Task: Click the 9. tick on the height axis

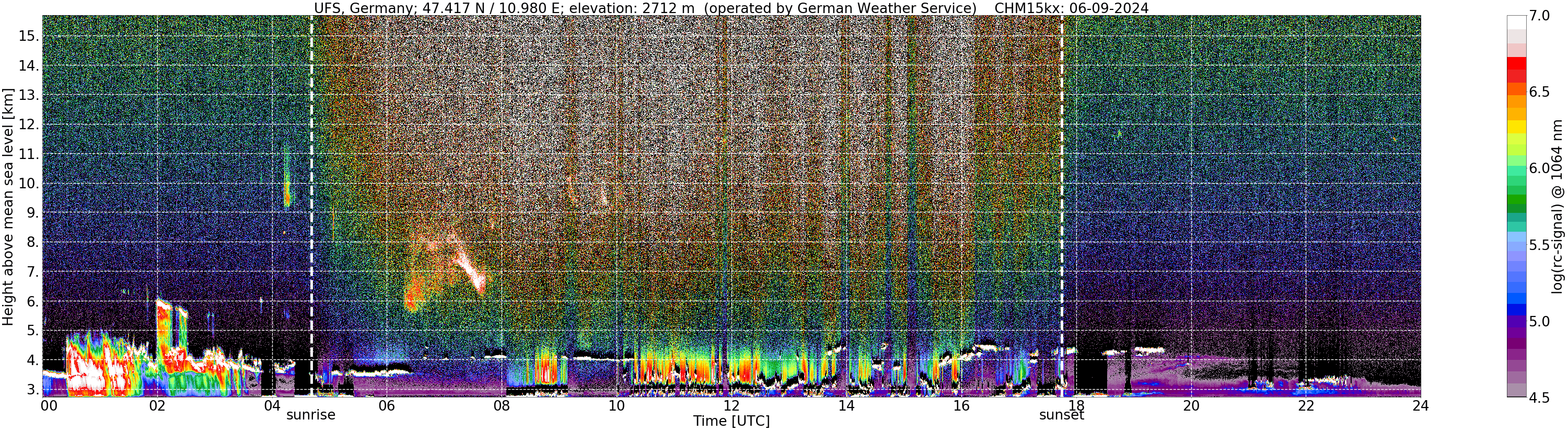Action: (x=32, y=213)
